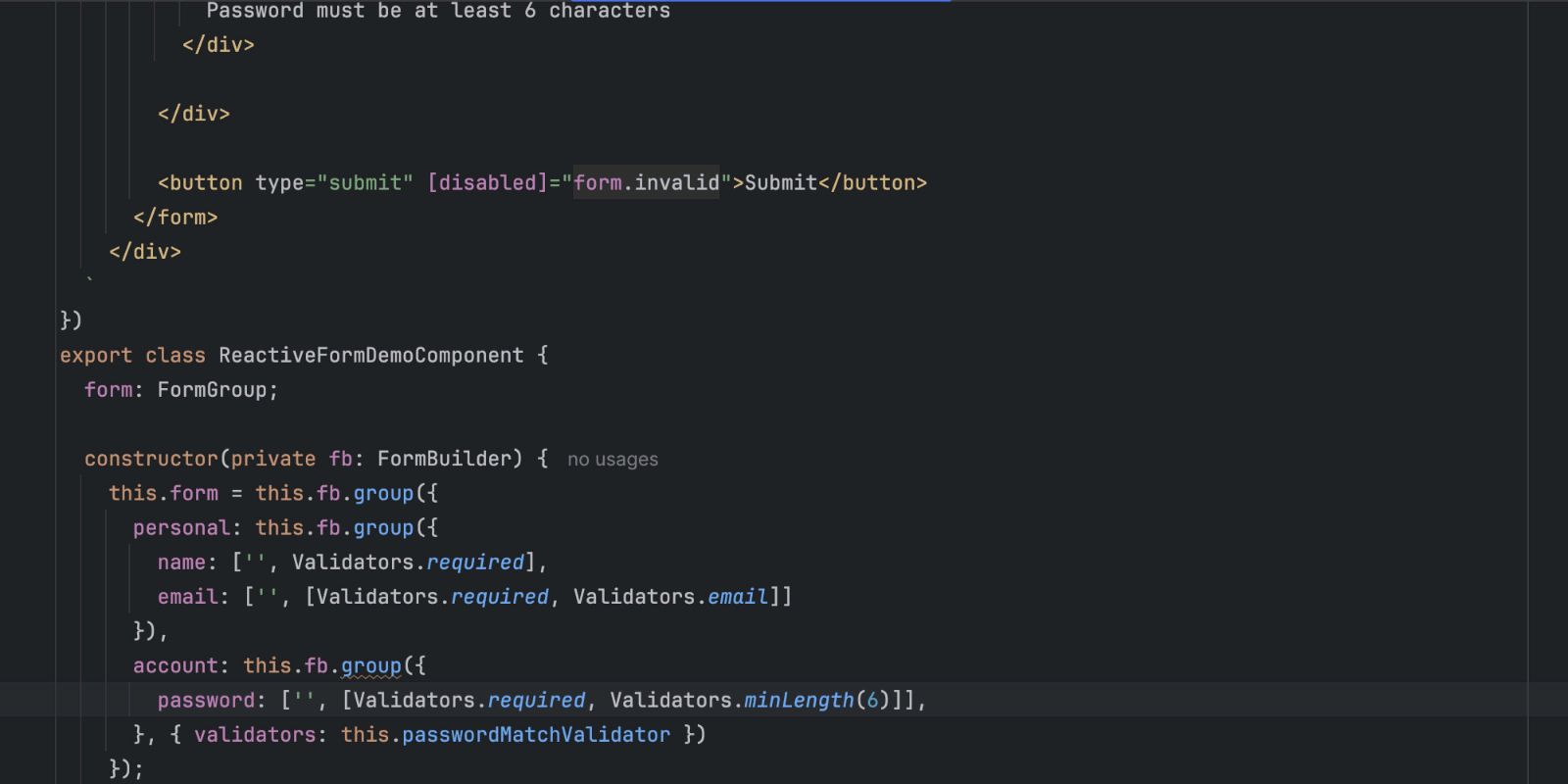Select the ReactiveFormDemoComponent class name
The image size is (1568, 784).
pos(370,356)
